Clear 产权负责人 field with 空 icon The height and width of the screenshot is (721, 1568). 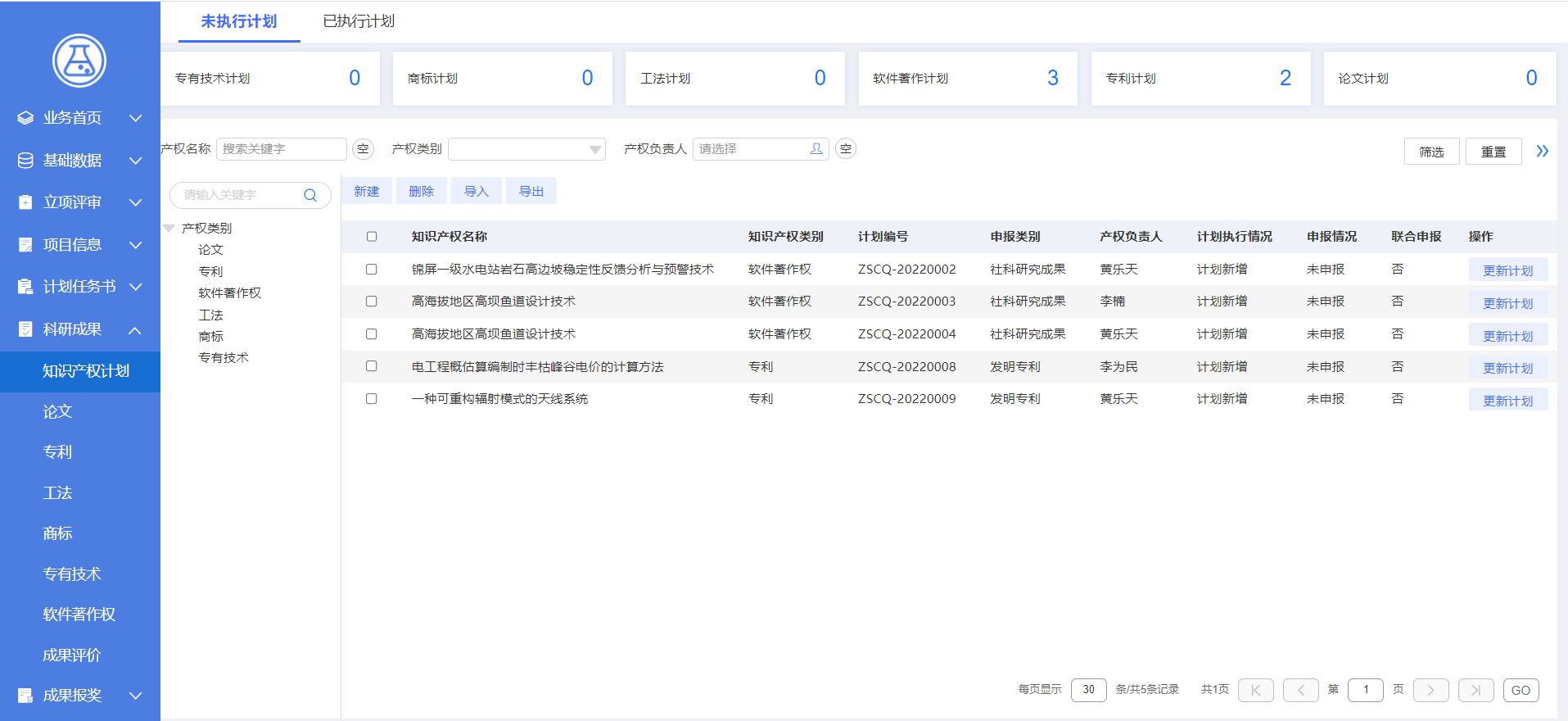click(x=846, y=149)
